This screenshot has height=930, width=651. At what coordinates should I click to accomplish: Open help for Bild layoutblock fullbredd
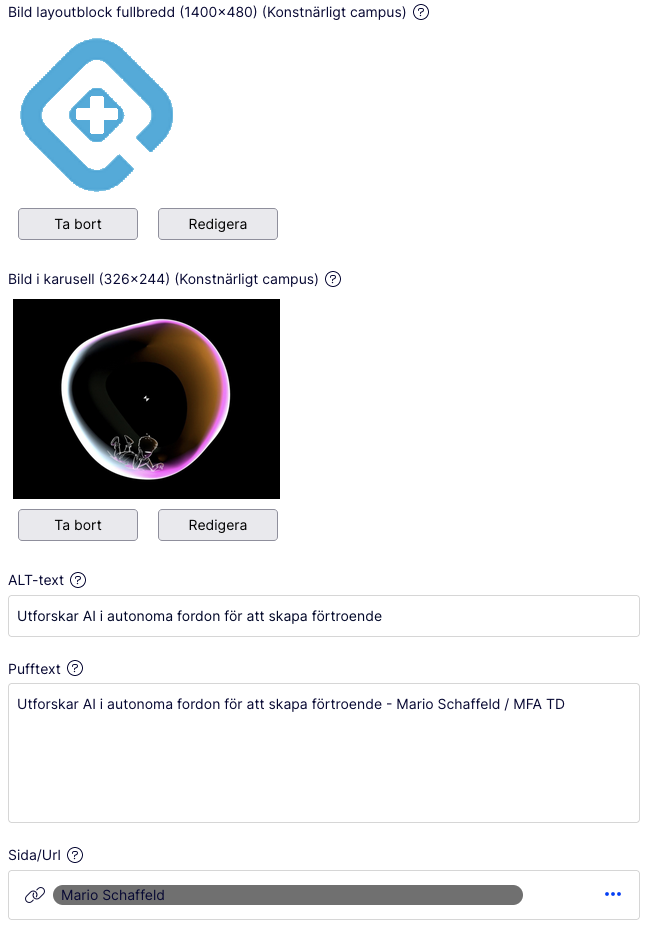pos(421,12)
